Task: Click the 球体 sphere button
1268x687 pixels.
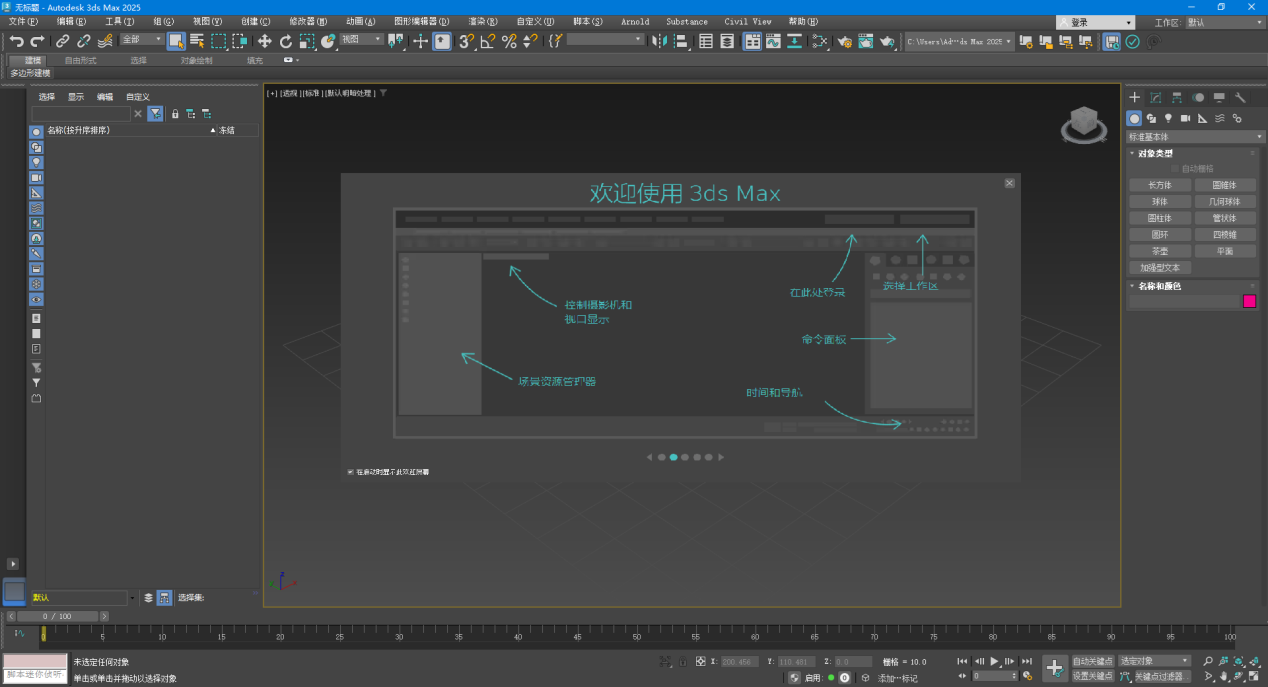Action: pyautogui.click(x=1160, y=201)
